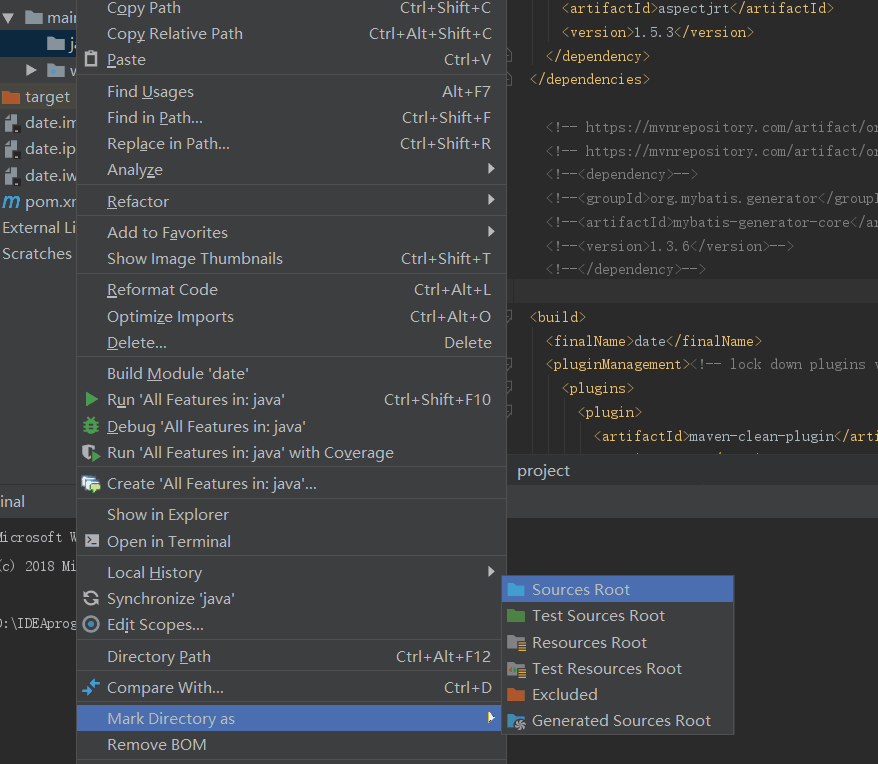
Task: Open the Local History submenu arrow
Action: [491, 571]
